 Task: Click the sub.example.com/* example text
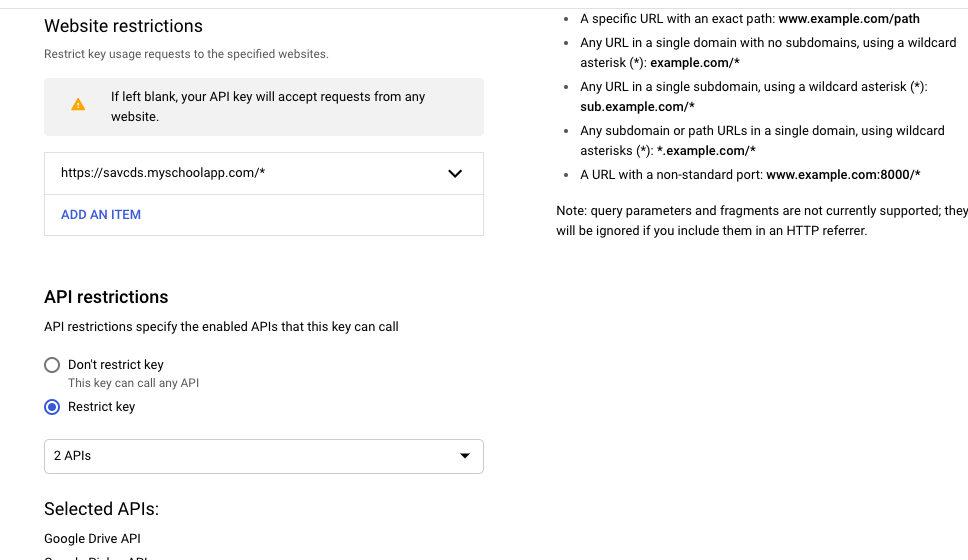point(637,106)
